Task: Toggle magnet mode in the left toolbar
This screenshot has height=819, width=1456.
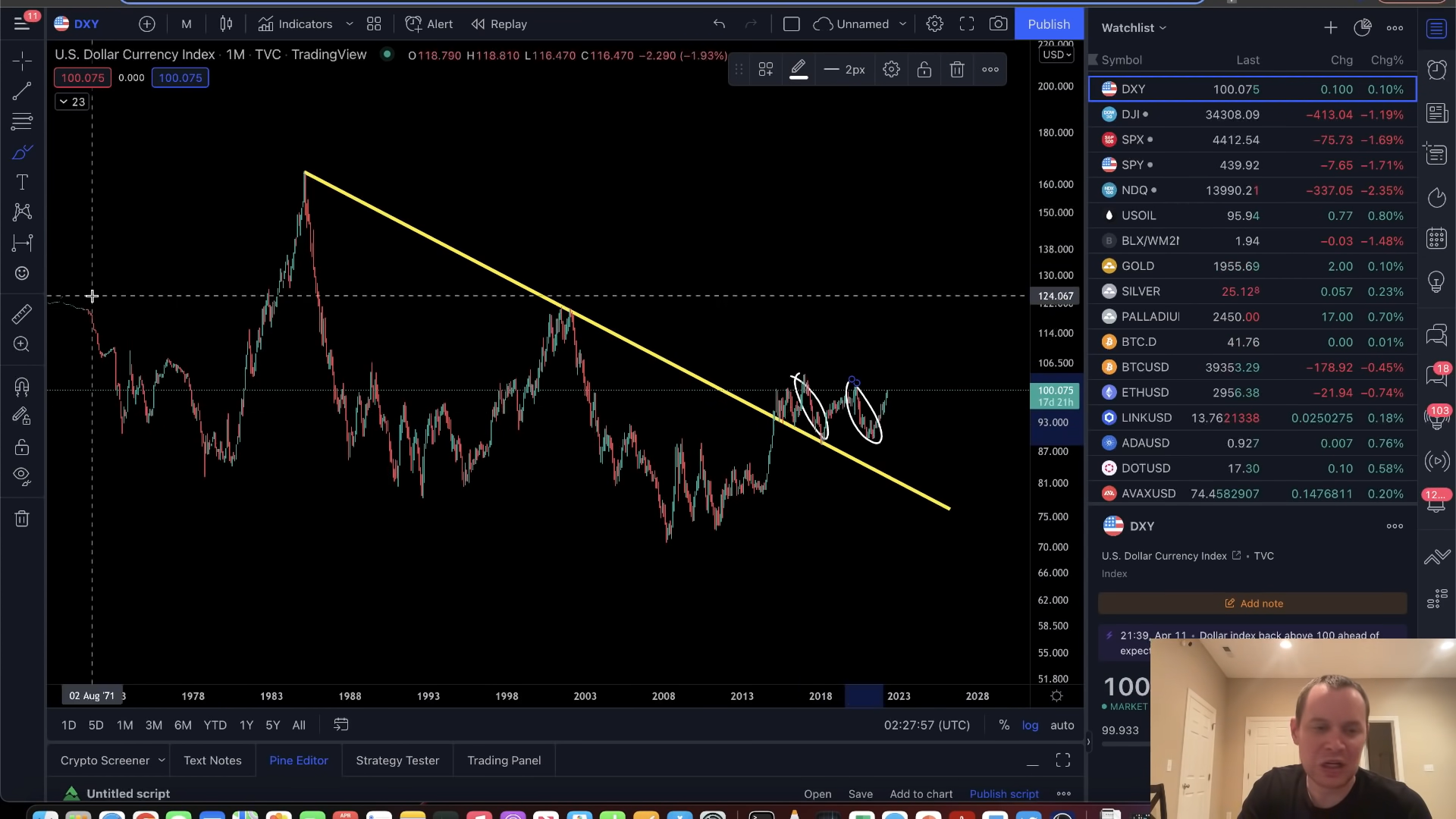Action: tap(22, 387)
